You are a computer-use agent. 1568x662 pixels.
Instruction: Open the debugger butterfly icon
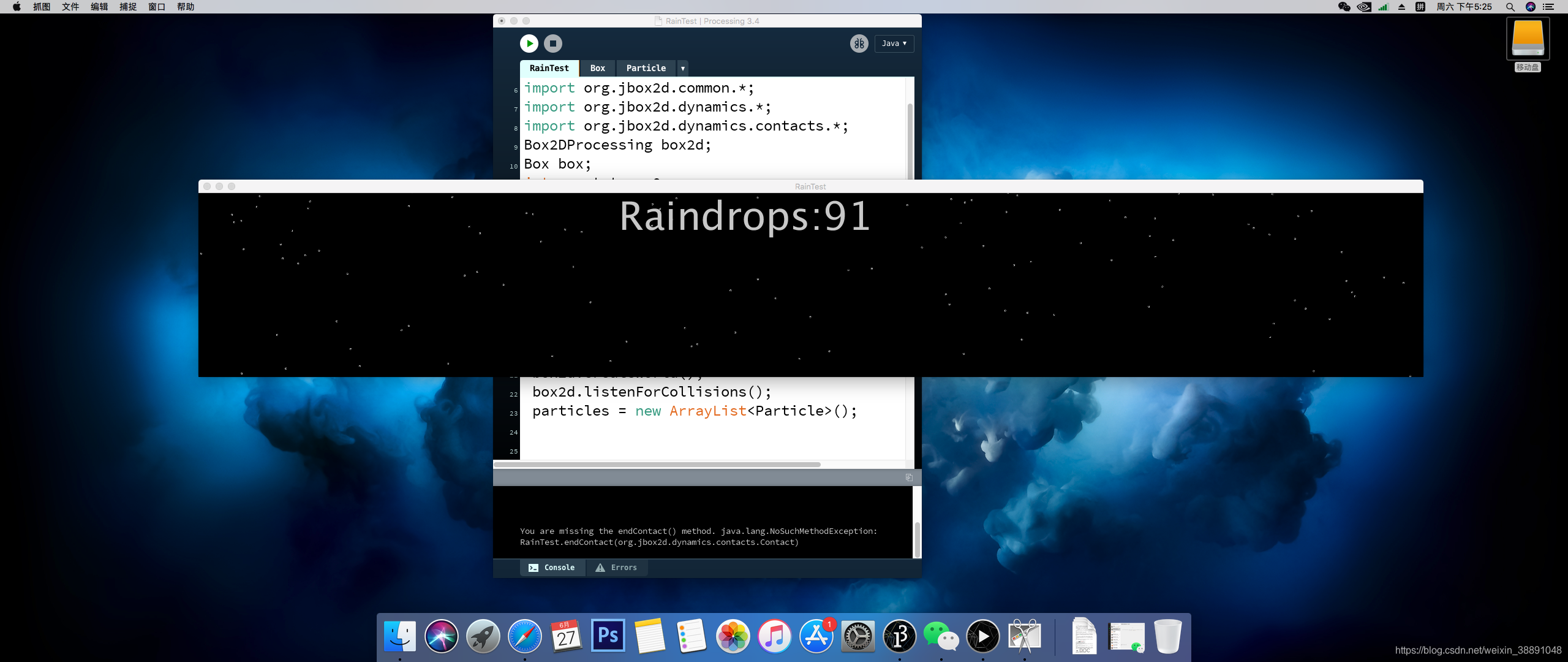coord(859,44)
